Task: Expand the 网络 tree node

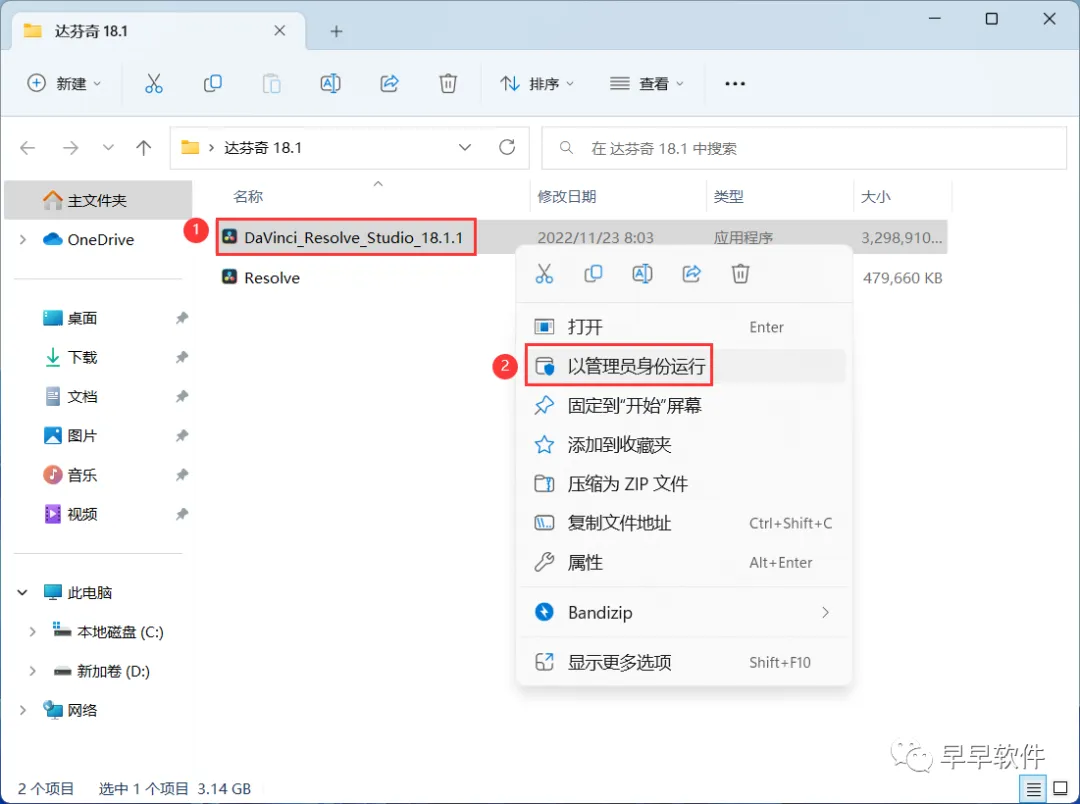Action: pyautogui.click(x=23, y=710)
